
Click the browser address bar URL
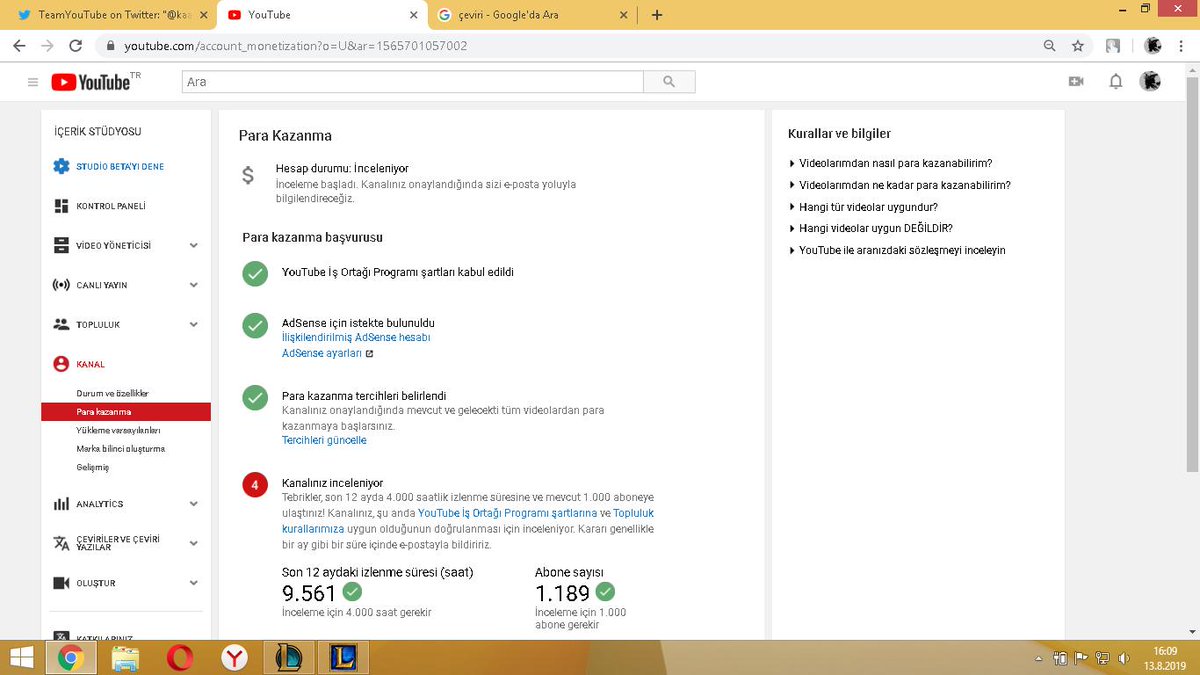pos(295,46)
